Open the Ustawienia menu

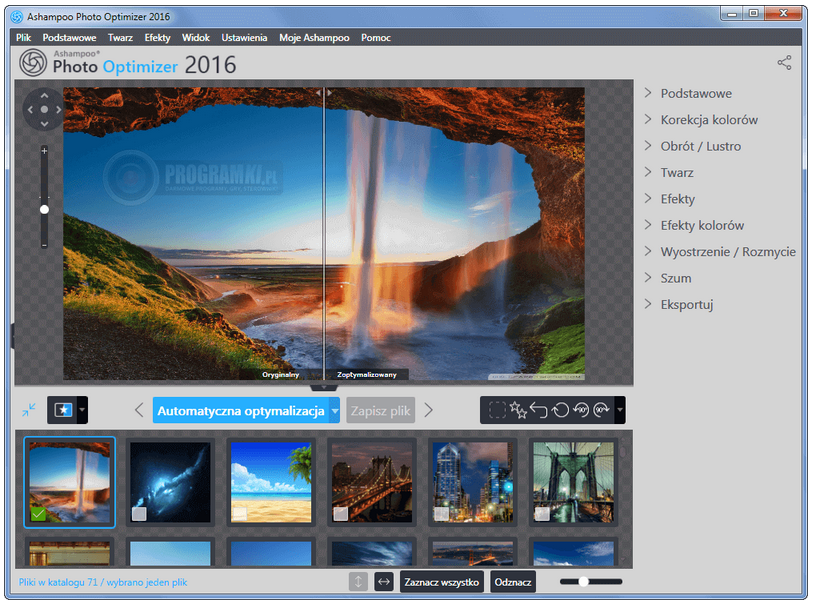click(x=244, y=37)
